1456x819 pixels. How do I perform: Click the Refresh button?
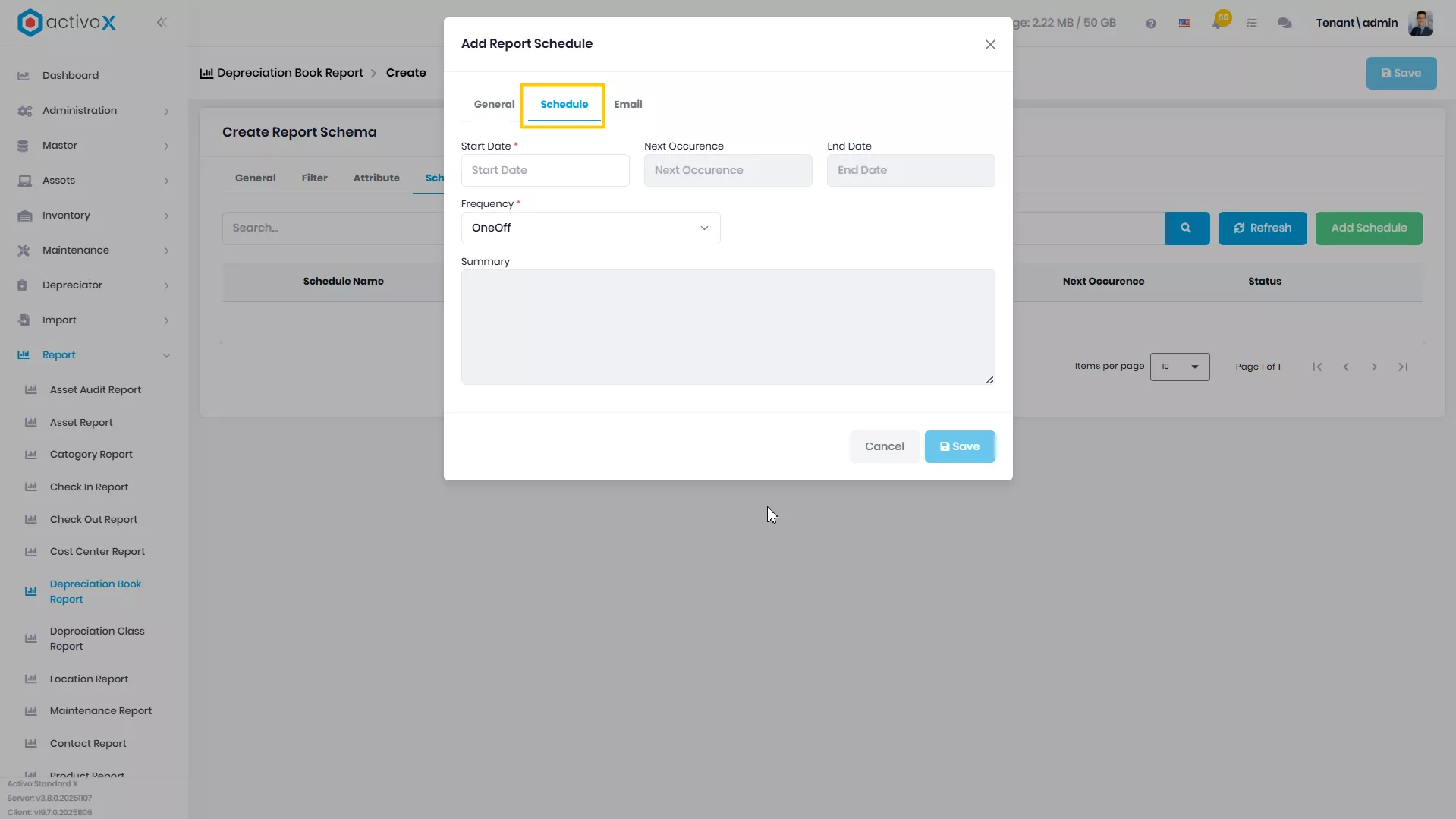[1262, 228]
